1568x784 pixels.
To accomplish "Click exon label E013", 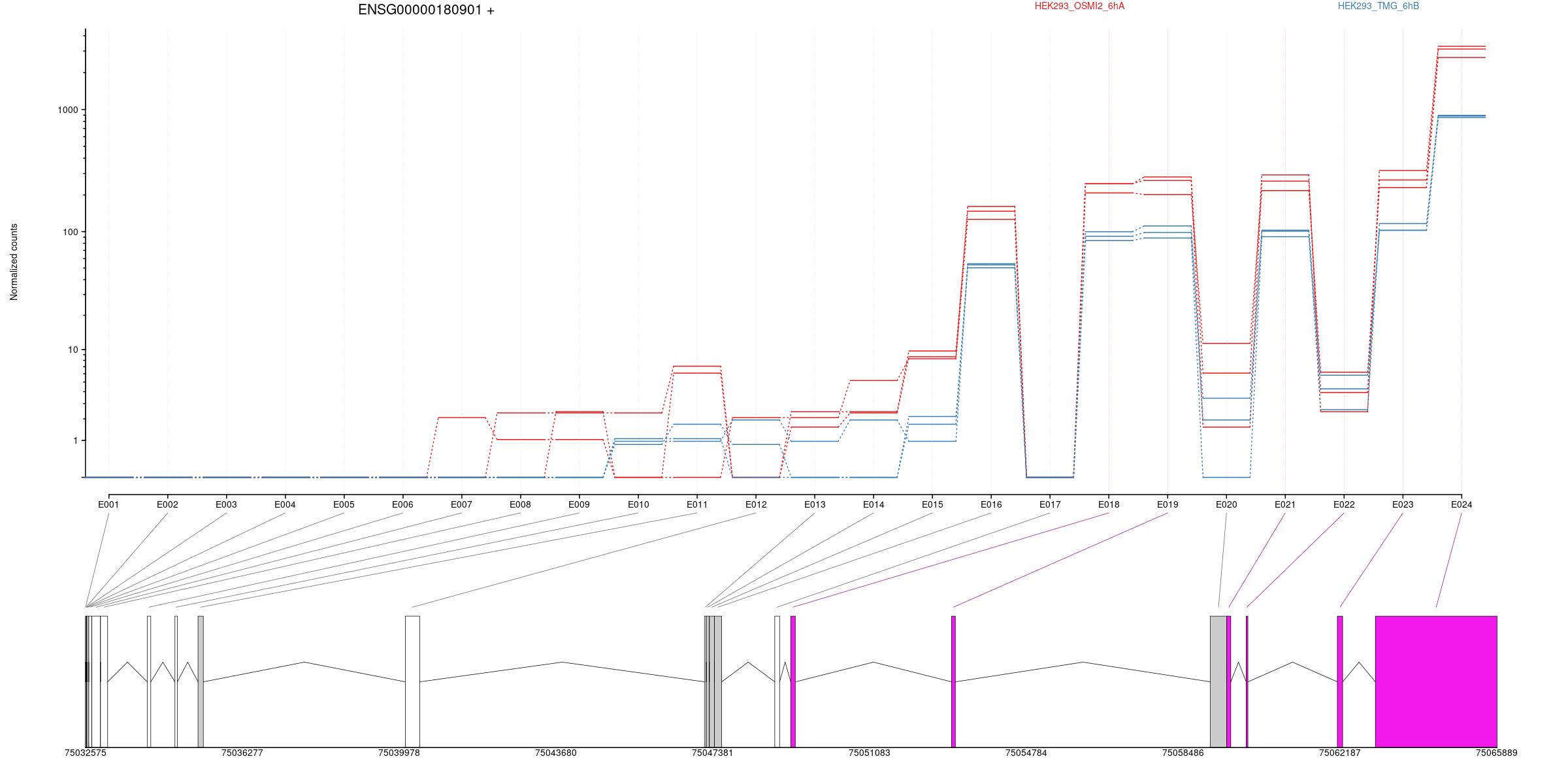I will pyautogui.click(x=815, y=504).
